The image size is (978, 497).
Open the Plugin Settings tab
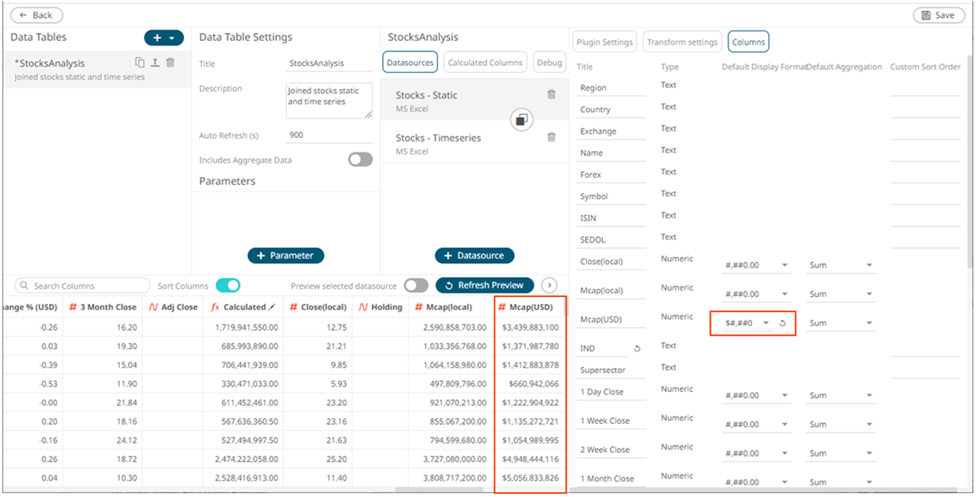coord(604,42)
